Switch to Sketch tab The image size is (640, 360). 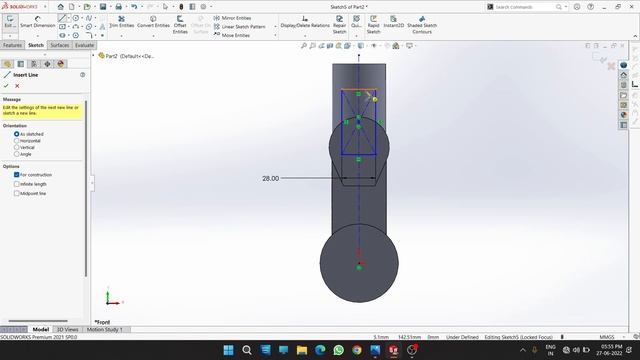point(36,45)
